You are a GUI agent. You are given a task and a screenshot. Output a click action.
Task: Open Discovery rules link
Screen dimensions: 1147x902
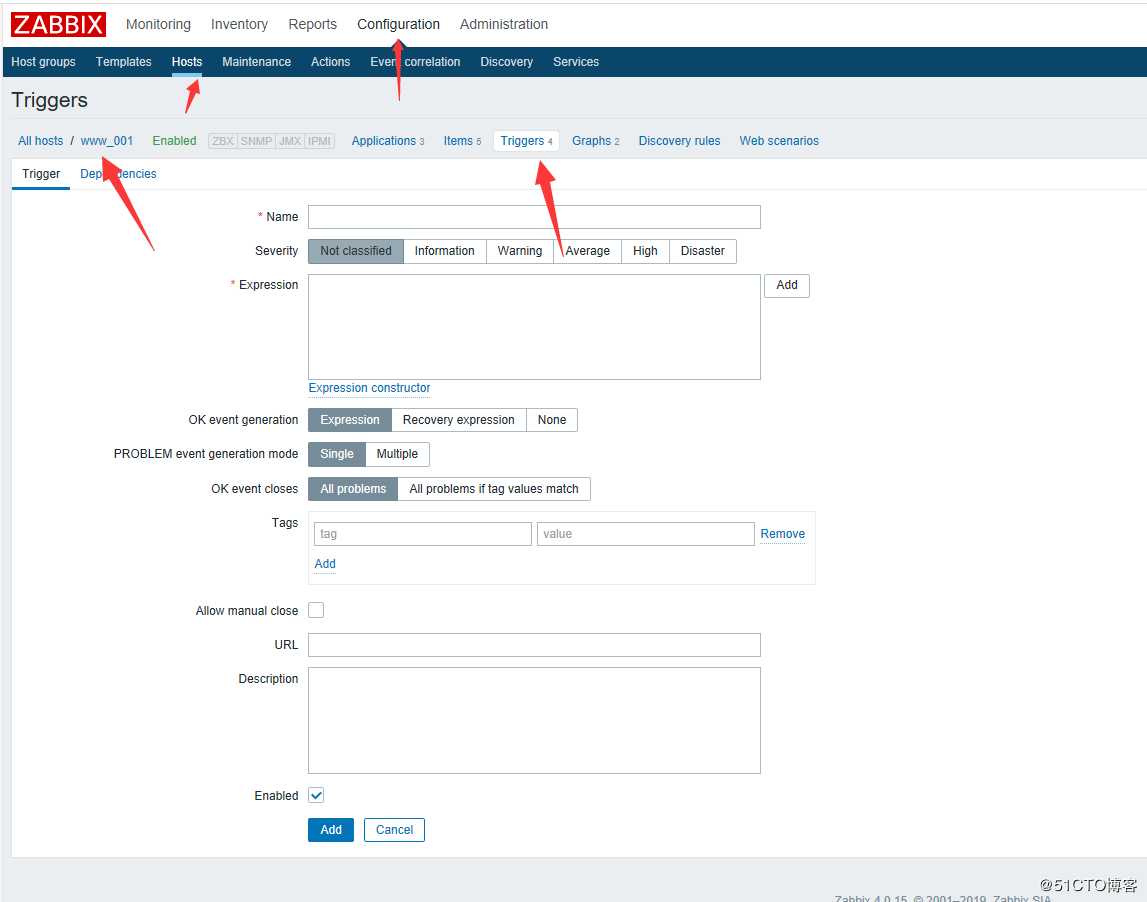pyautogui.click(x=679, y=140)
